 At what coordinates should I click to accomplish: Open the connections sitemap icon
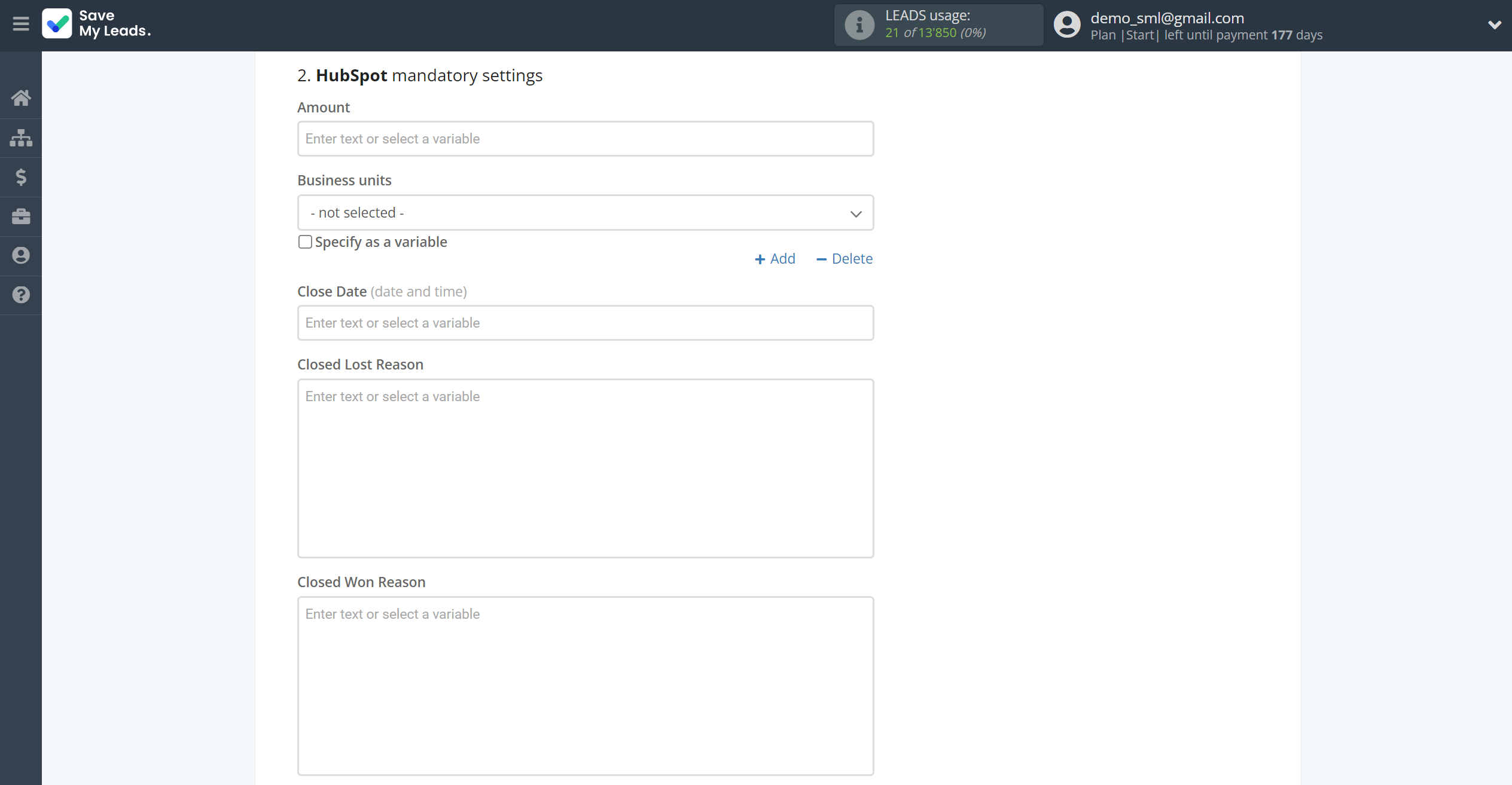point(21,138)
